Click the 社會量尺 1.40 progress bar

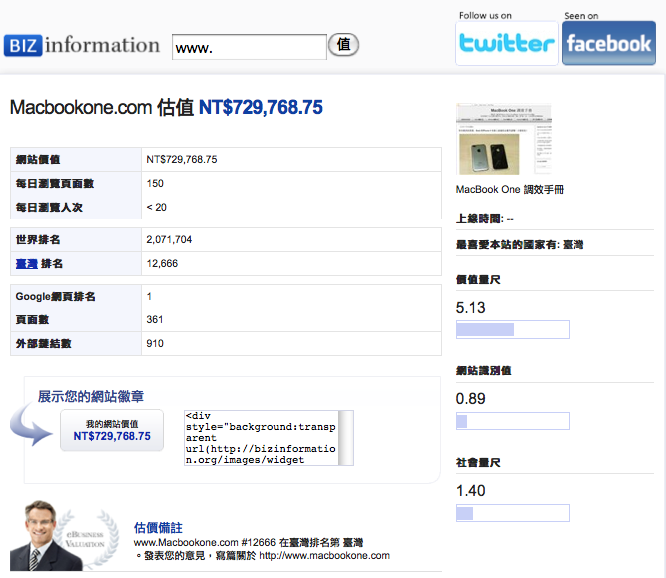point(513,513)
